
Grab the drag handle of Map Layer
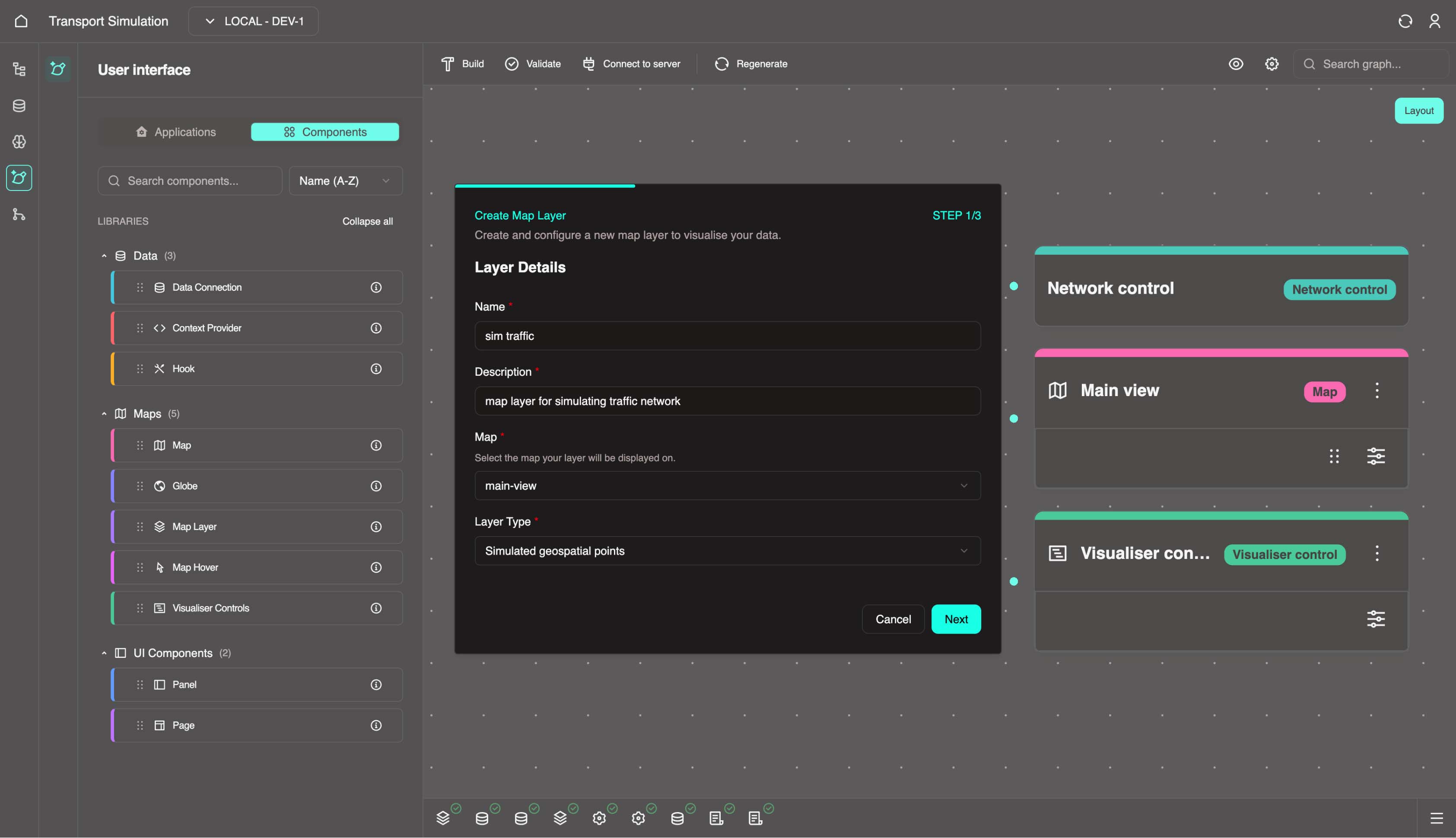click(x=140, y=527)
